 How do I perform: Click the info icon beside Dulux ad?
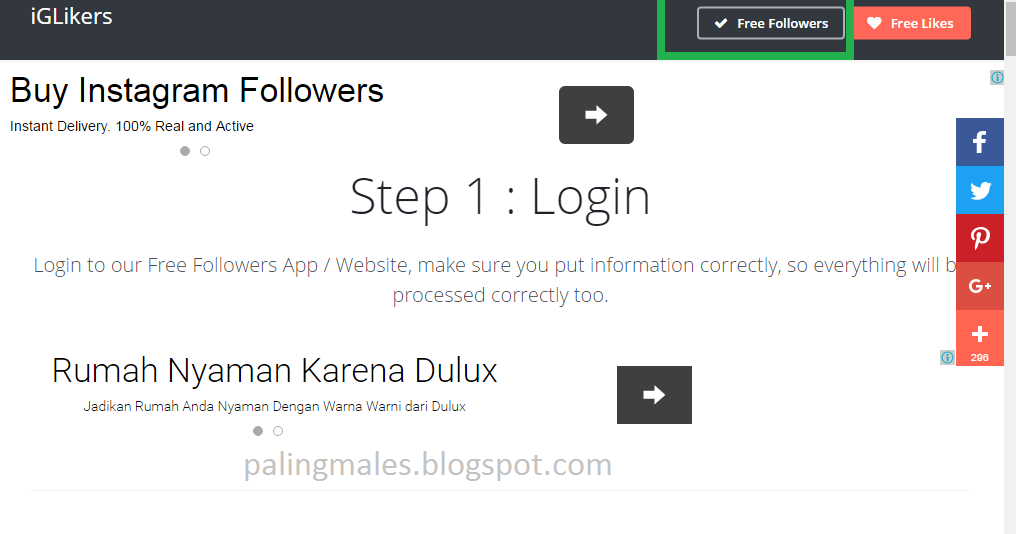click(947, 357)
